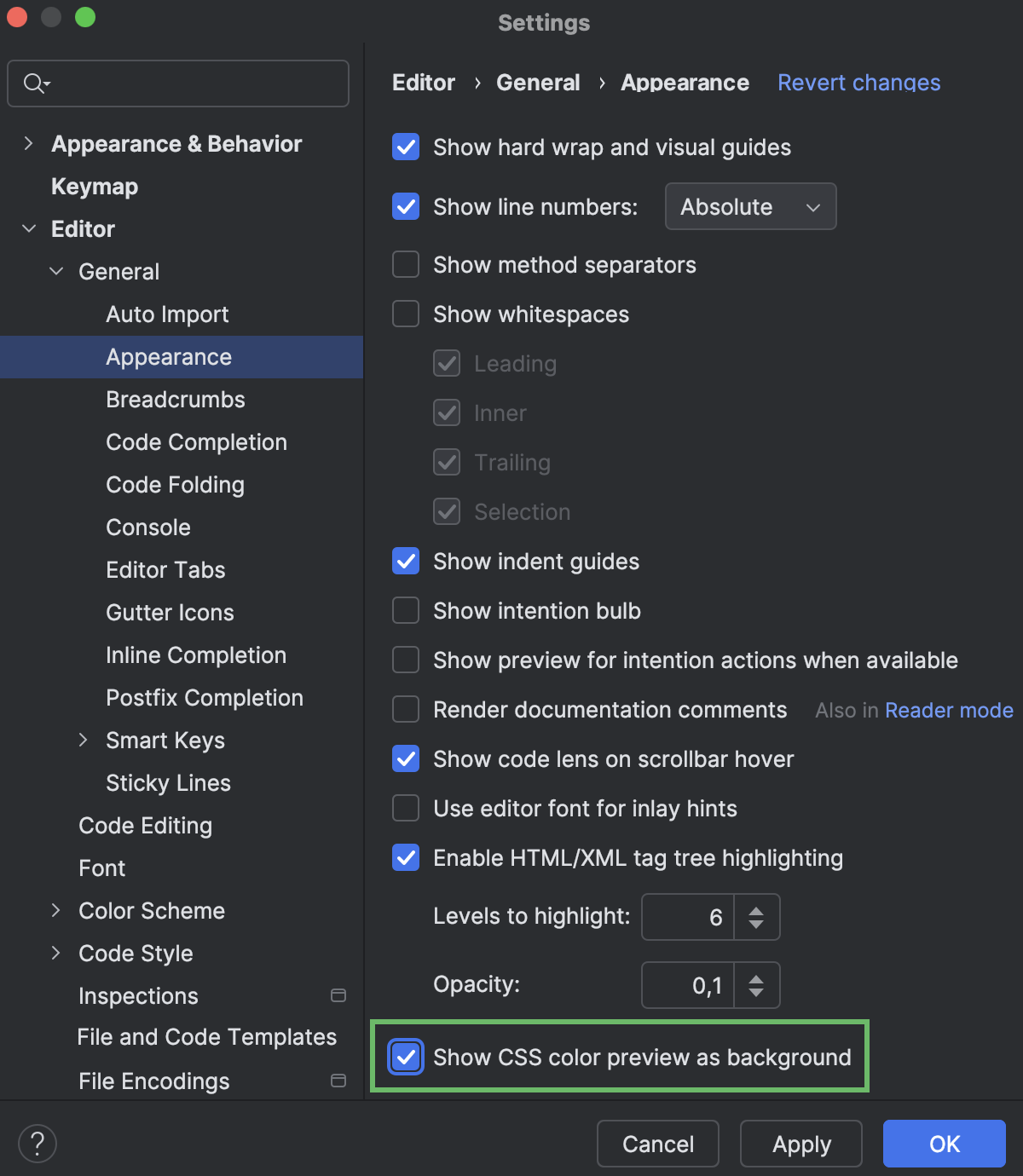Enable Show intention bulb
1023x1176 pixels.
tap(405, 610)
